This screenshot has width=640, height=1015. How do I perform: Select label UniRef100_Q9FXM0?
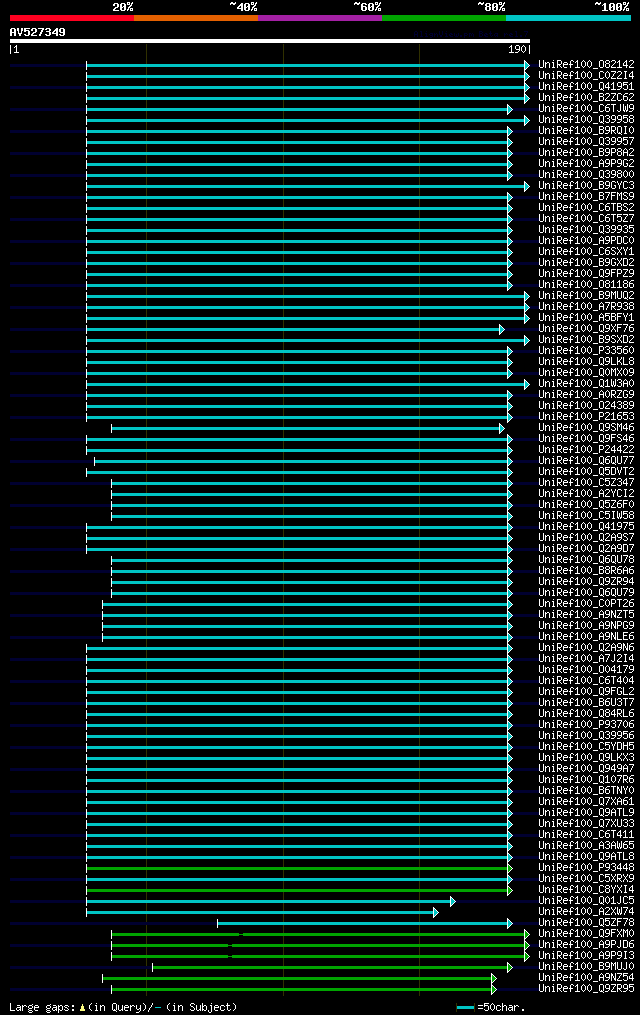pyautogui.click(x=586, y=933)
